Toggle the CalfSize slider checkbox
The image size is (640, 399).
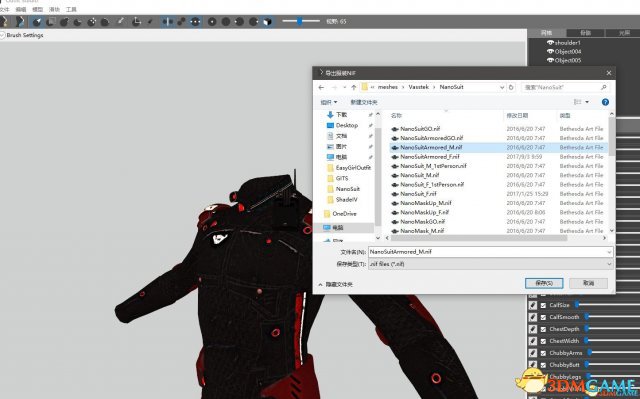(543, 305)
